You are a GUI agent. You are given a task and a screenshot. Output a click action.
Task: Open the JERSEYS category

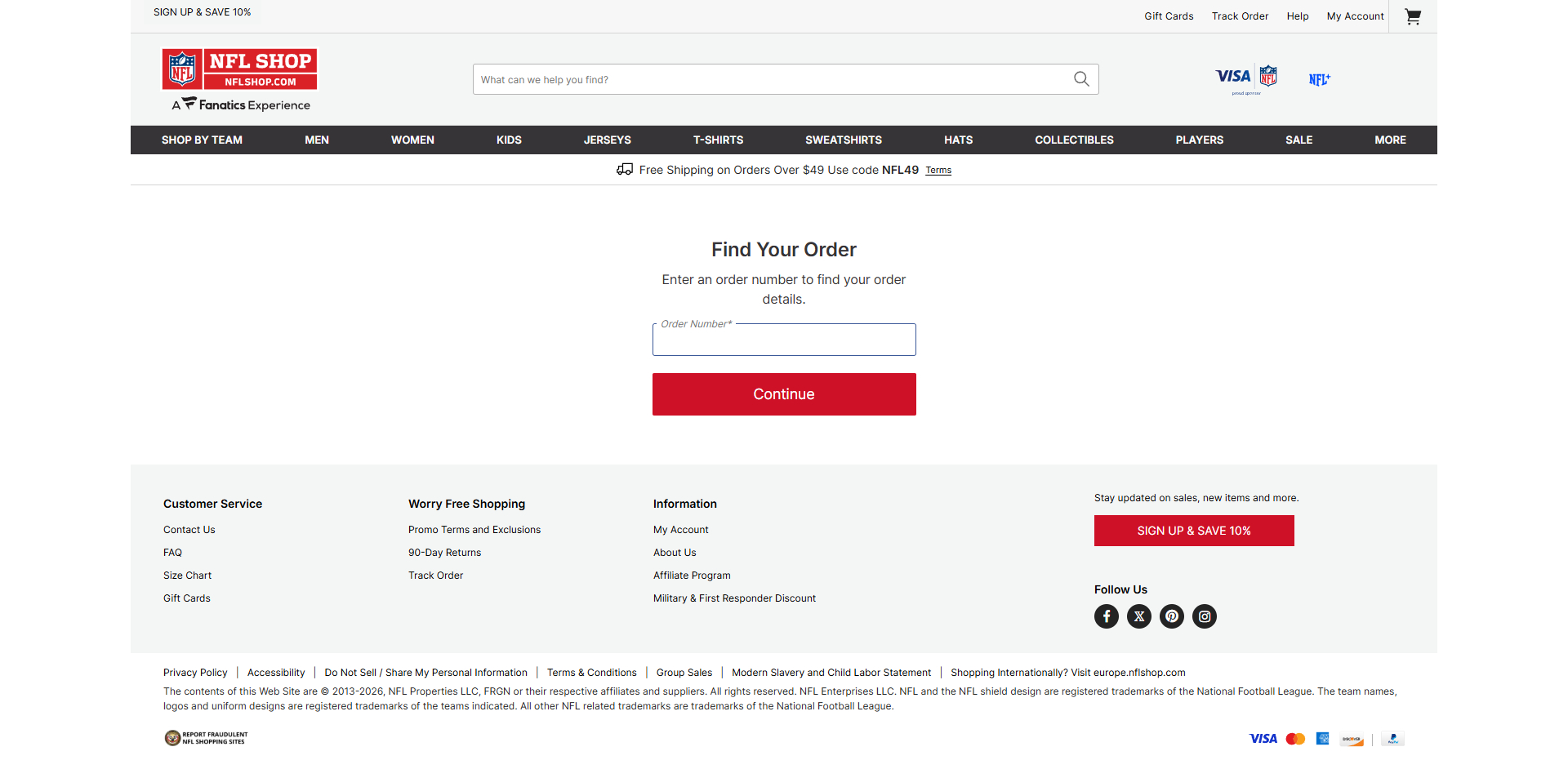607,140
